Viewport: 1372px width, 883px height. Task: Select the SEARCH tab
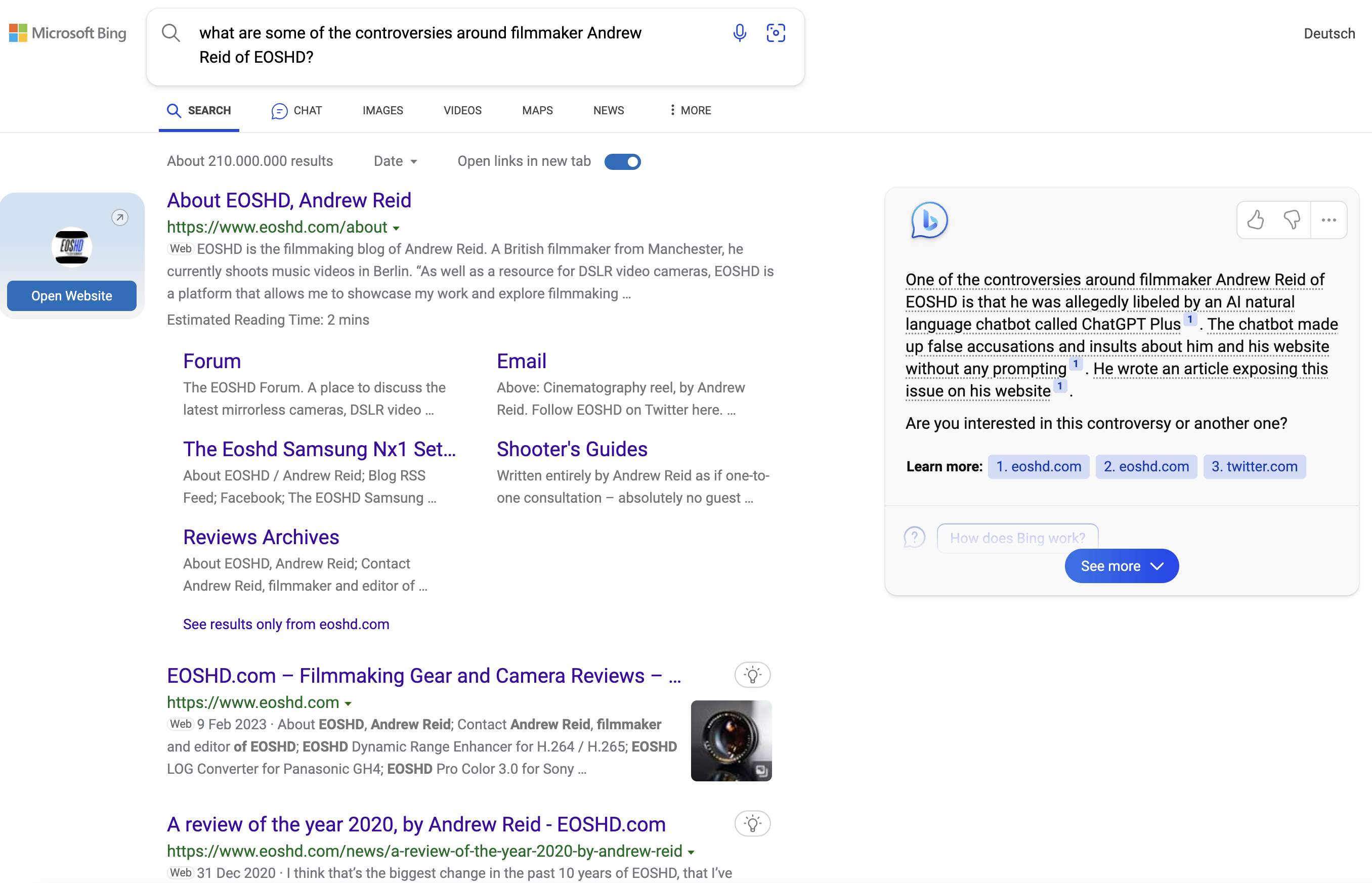(198, 110)
